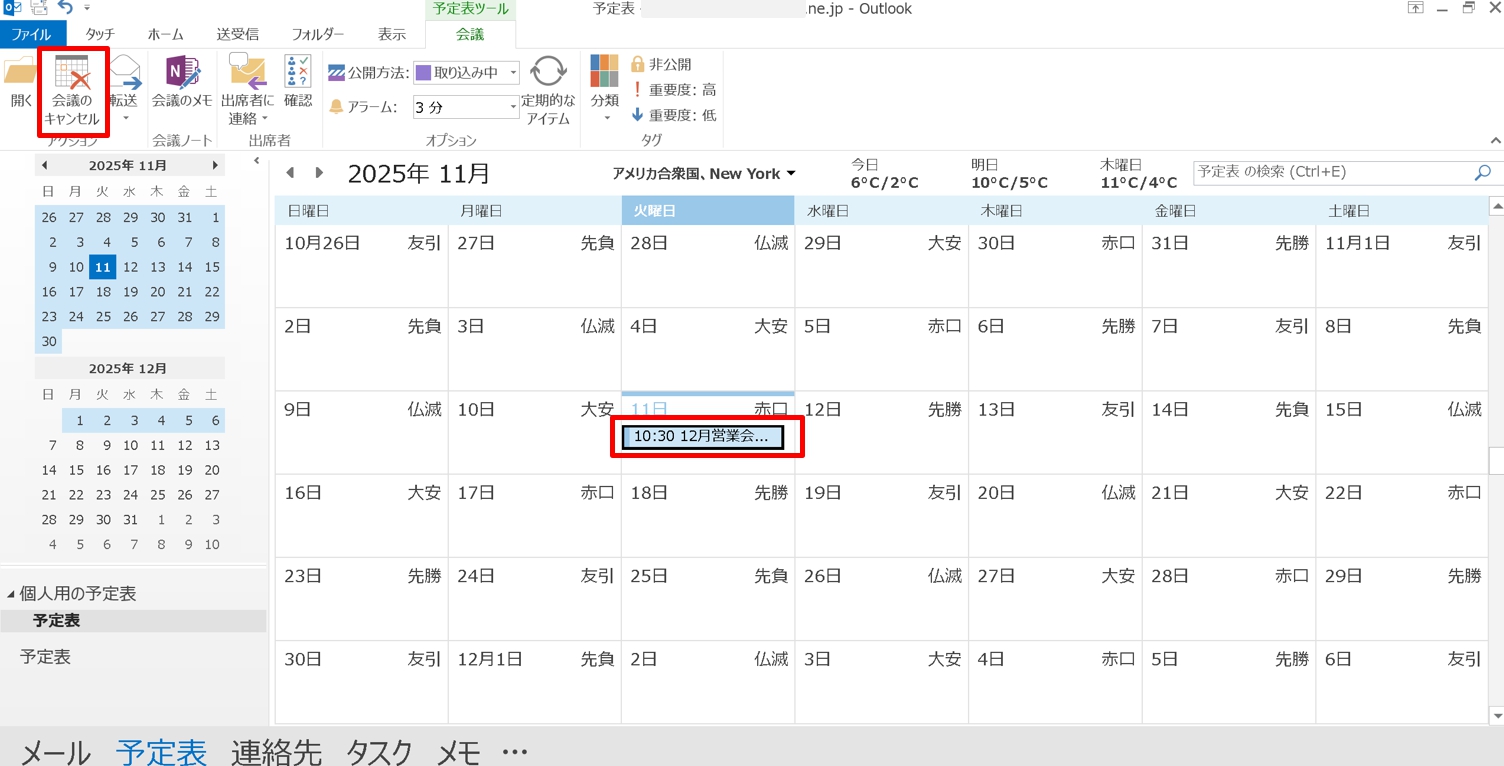1504x766 pixels.
Task: Click the 会議のキャンセル (Cancel Meeting) icon
Action: click(72, 76)
